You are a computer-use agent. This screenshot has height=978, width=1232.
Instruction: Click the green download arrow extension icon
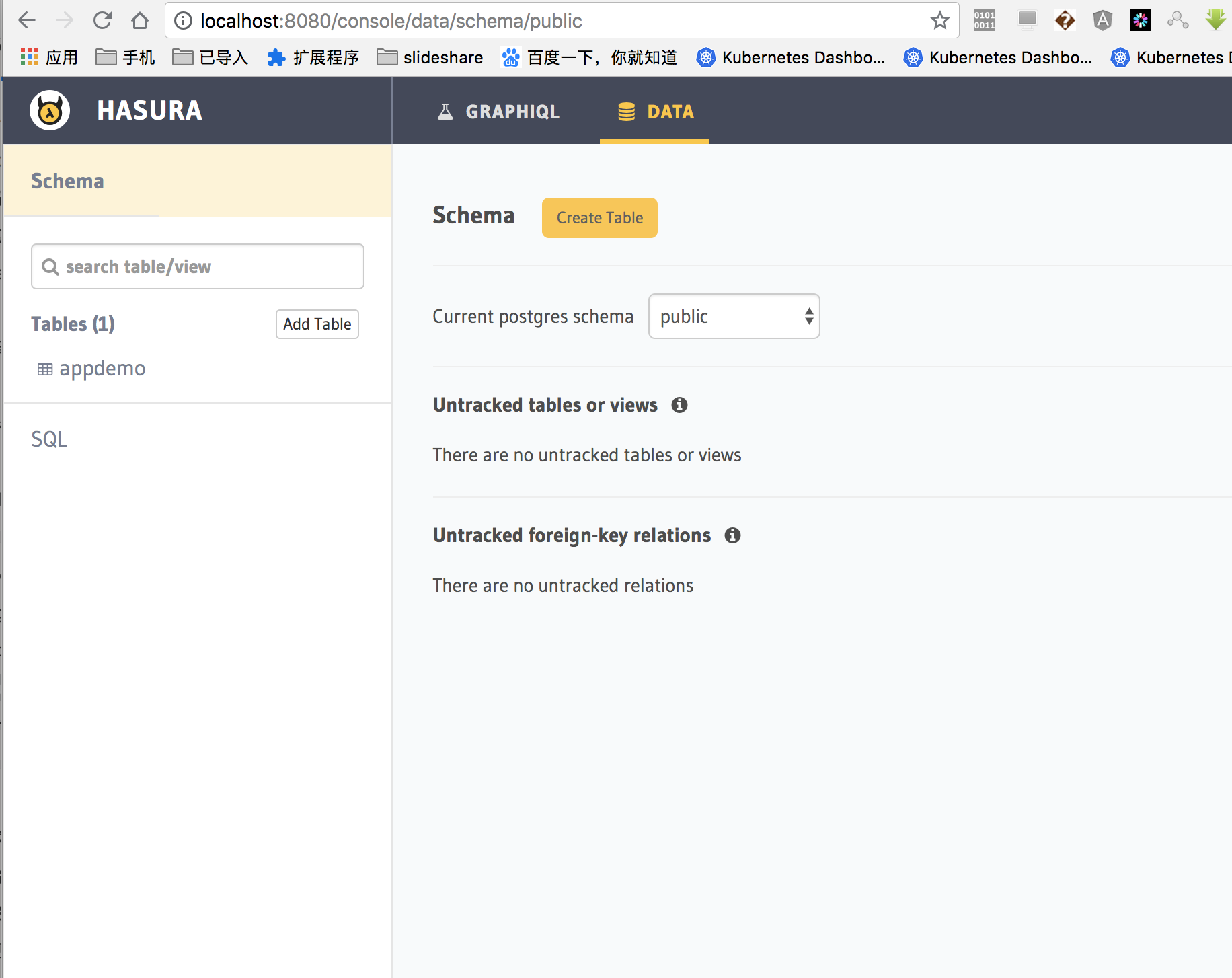click(1216, 20)
